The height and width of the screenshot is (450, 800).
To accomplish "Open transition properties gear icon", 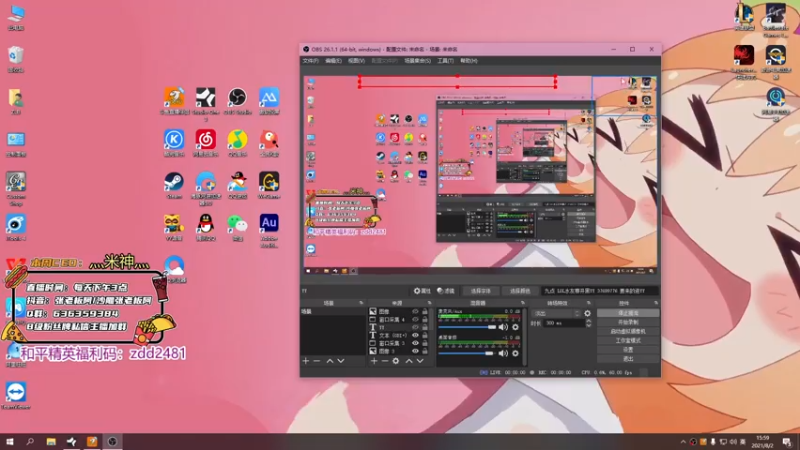I will pos(588,313).
